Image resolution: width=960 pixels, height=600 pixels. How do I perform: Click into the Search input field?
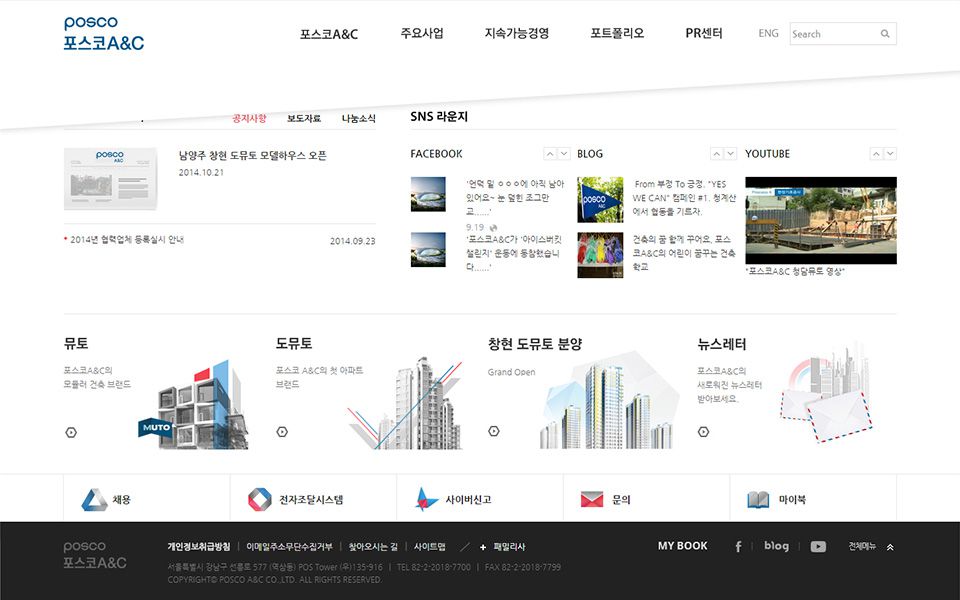832,34
